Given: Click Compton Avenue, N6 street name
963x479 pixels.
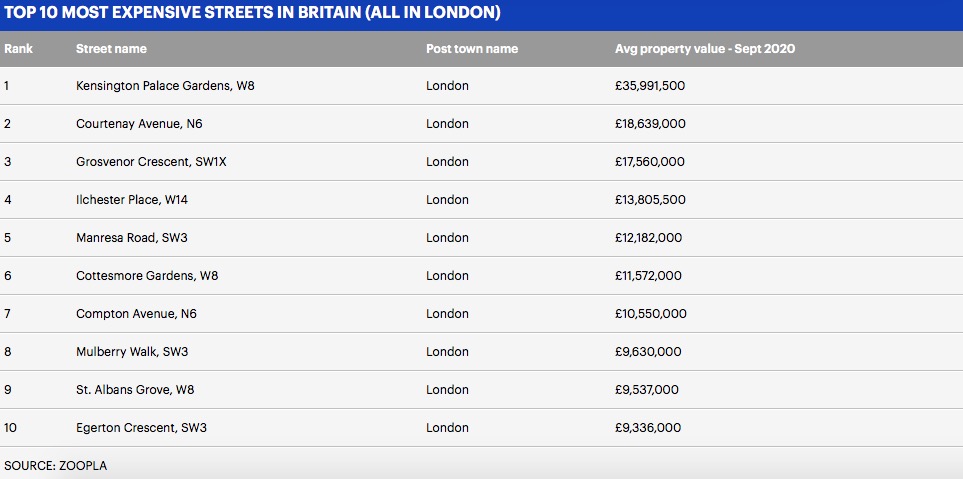Looking at the screenshot, I should tap(136, 314).
